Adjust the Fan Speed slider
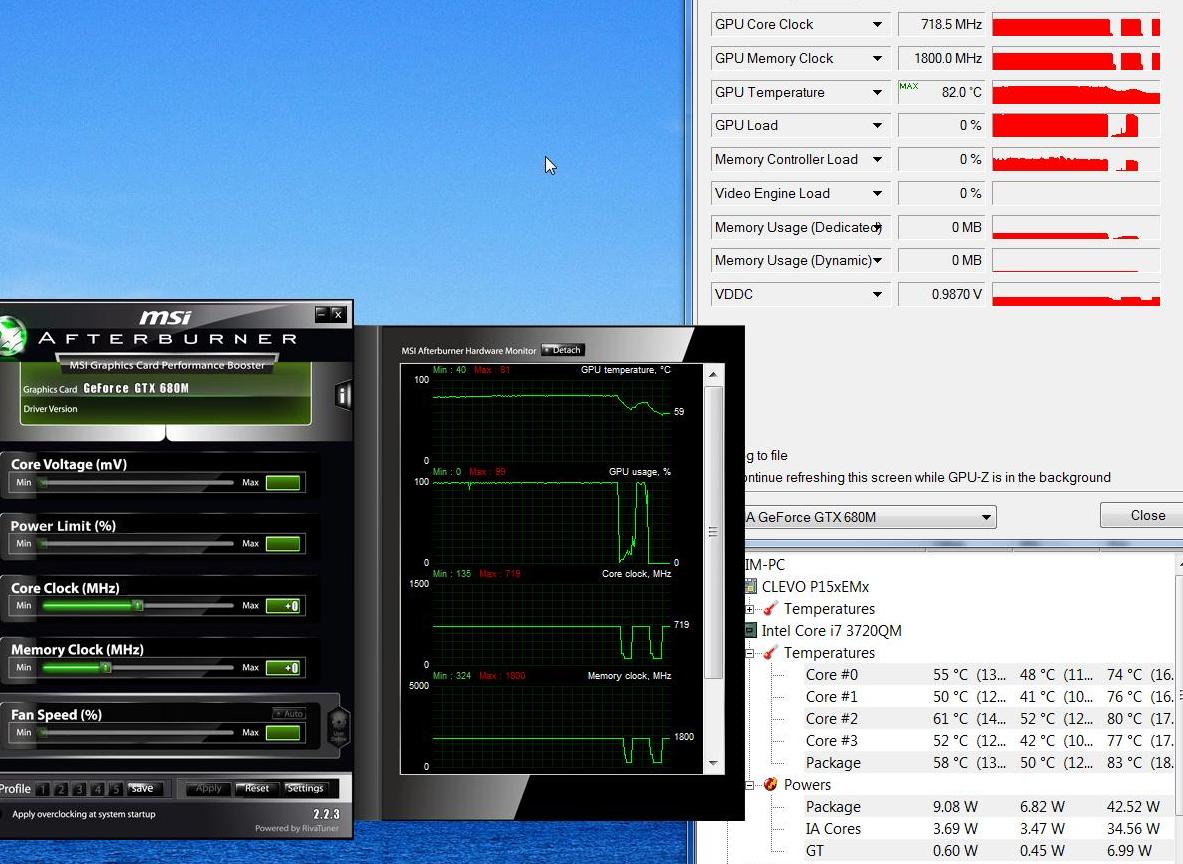 point(136,733)
